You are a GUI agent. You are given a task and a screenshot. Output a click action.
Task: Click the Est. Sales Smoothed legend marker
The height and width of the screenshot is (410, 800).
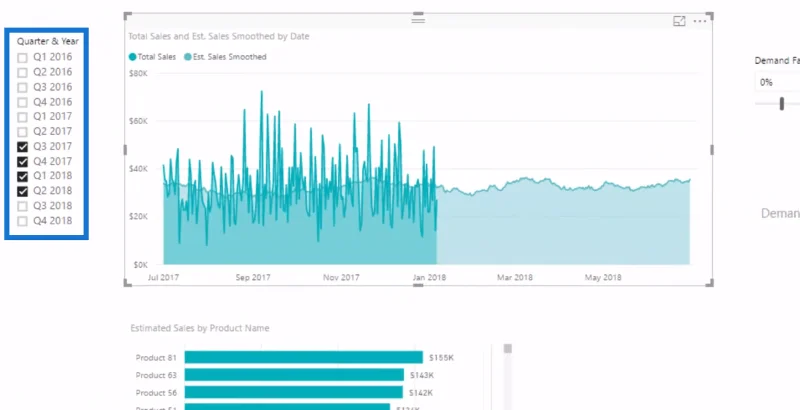188,57
